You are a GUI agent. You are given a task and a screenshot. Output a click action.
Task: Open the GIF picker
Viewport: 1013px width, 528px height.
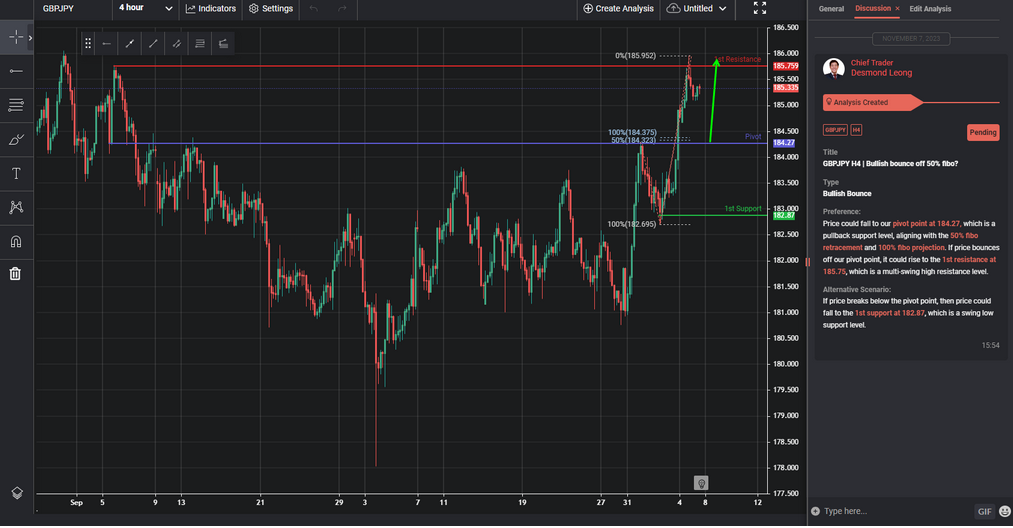pyautogui.click(x=984, y=511)
